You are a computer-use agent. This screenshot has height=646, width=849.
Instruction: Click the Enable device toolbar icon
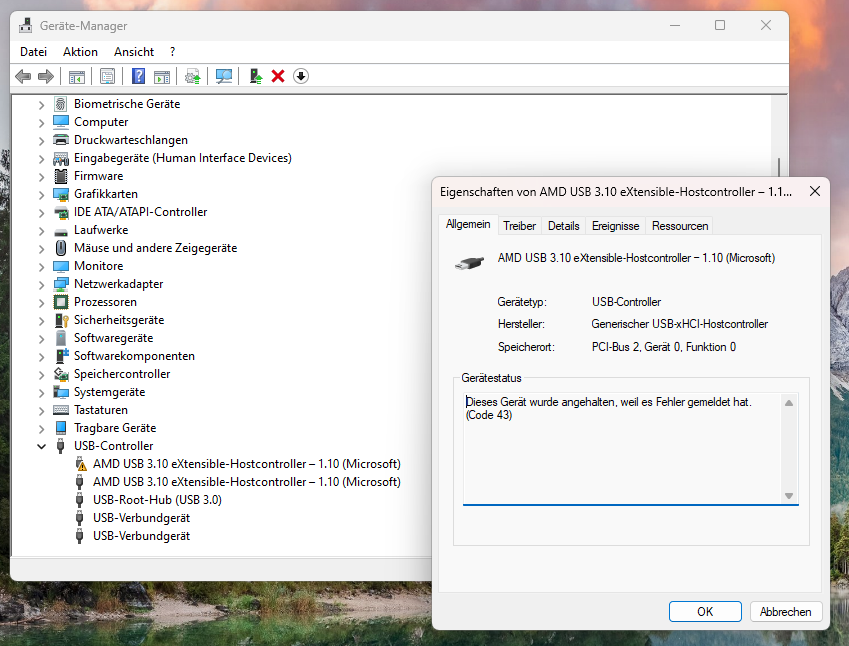pos(256,76)
